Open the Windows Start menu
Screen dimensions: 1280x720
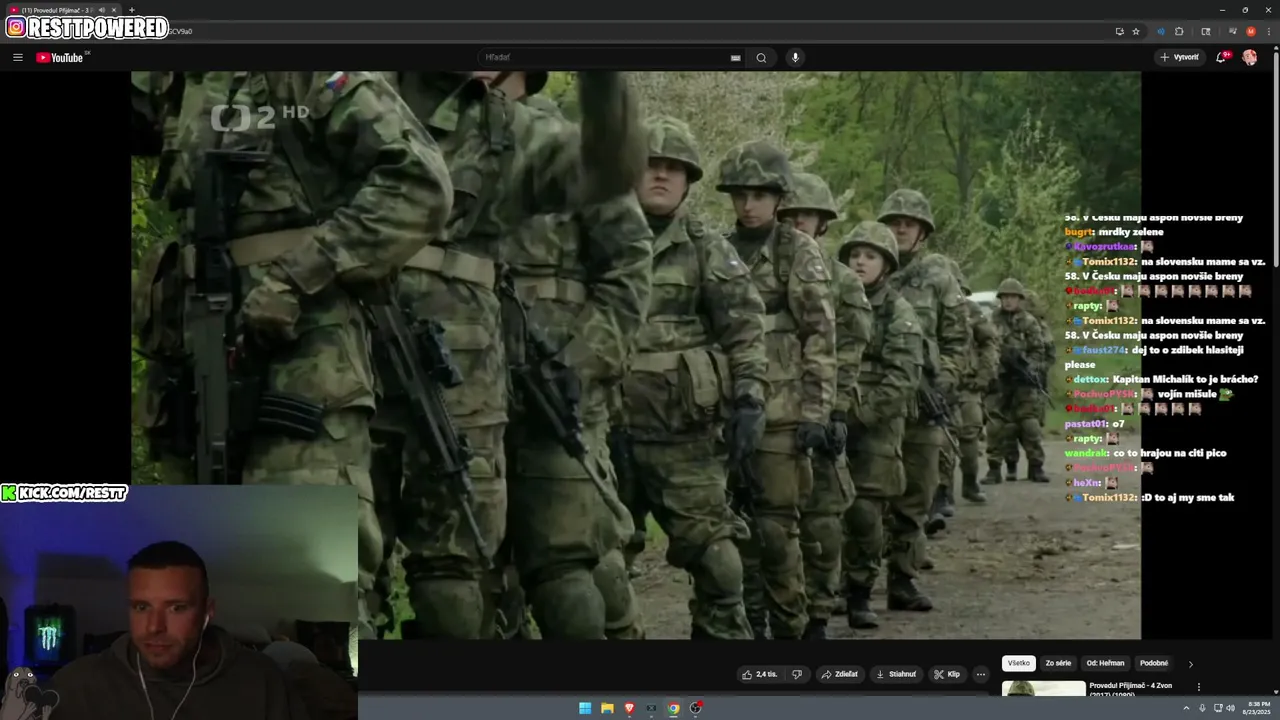[x=585, y=708]
